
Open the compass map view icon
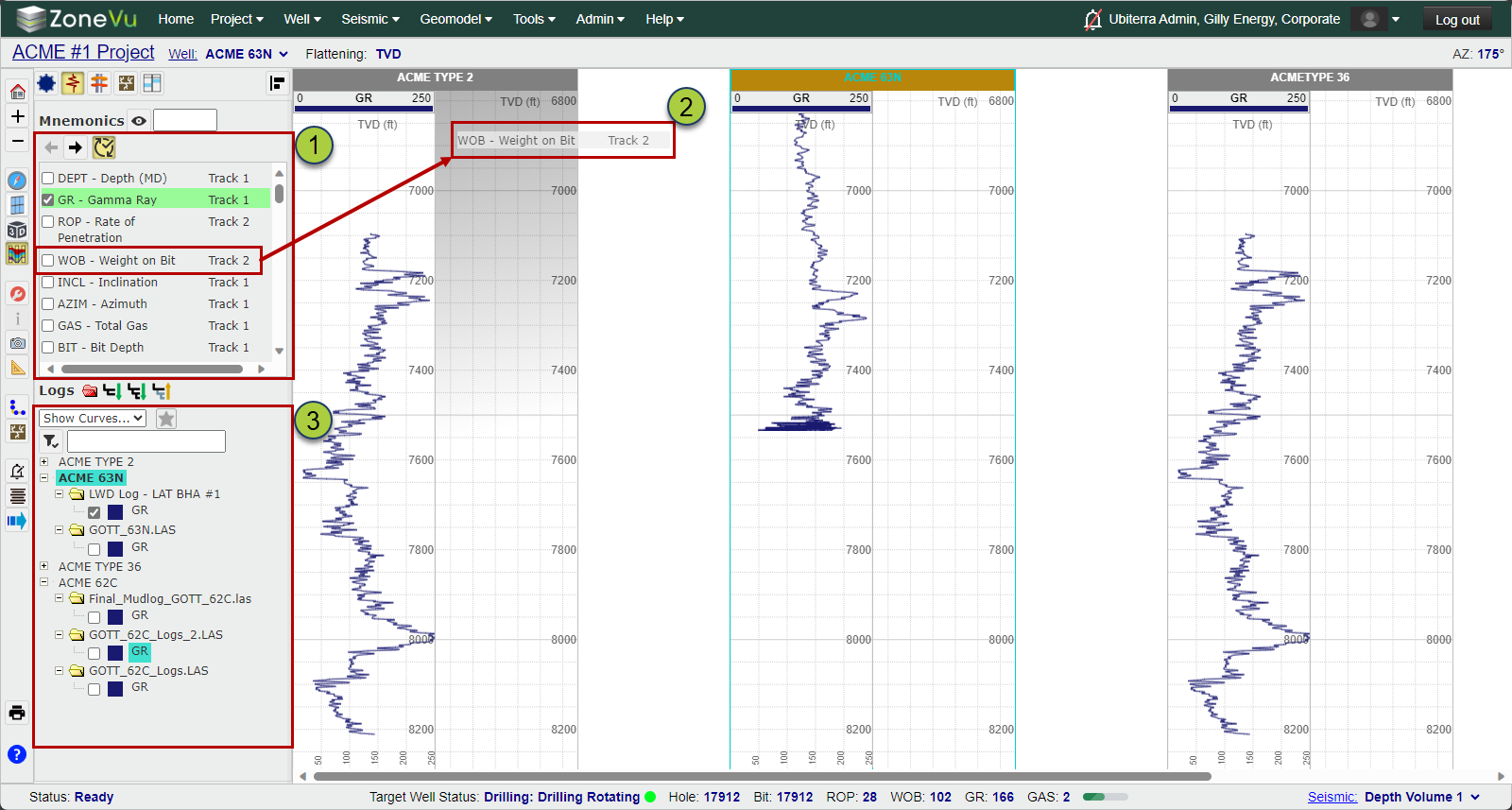(17, 181)
